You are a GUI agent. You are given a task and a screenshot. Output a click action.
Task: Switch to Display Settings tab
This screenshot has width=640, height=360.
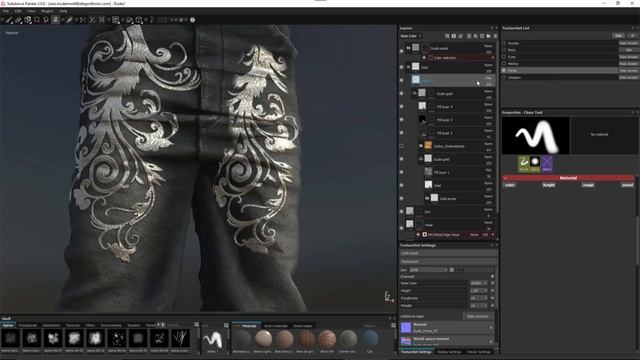click(x=449, y=351)
